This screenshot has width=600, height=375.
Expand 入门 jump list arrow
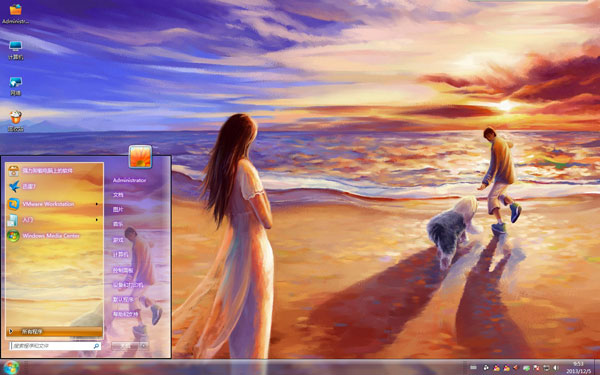coord(97,220)
